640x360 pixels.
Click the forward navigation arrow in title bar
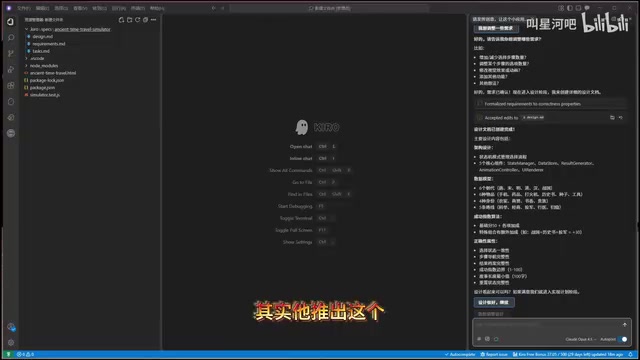click(x=222, y=8)
